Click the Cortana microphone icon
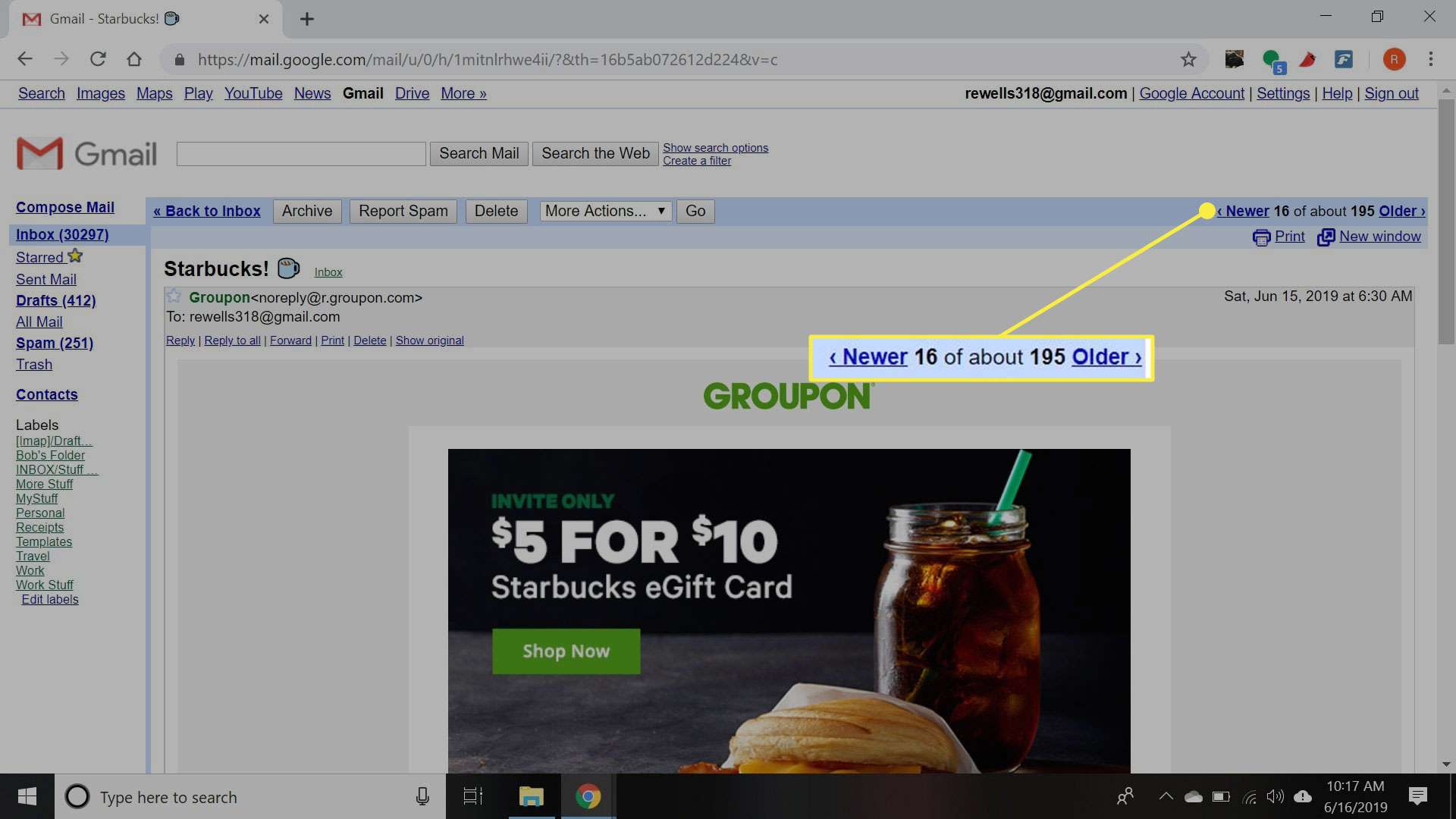The width and height of the screenshot is (1456, 819). coord(422,796)
